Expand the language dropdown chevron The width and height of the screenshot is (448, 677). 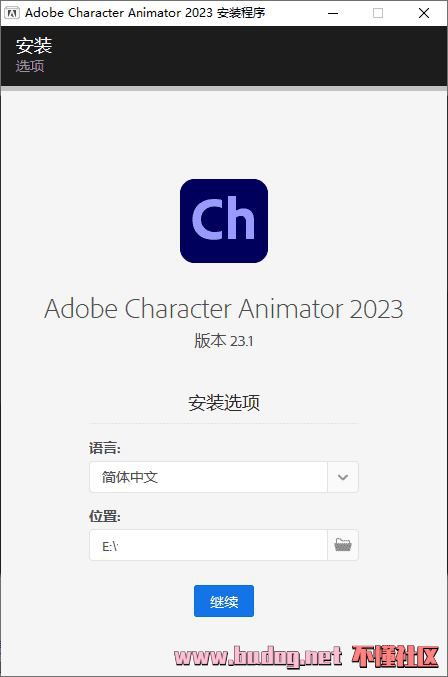343,477
